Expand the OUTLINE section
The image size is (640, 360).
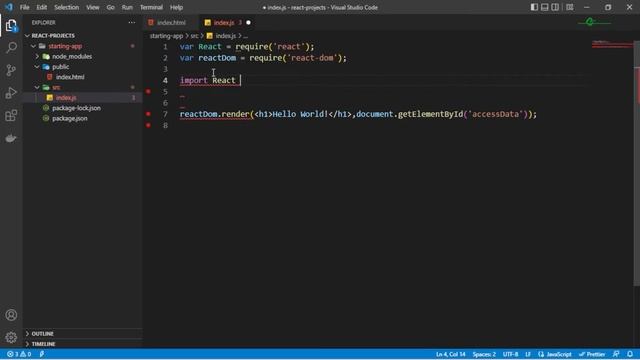click(83, 333)
